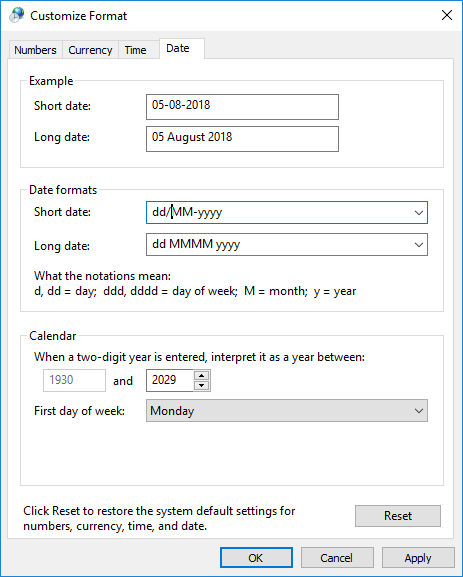Open the Currency tab
463x577 pixels.
click(x=90, y=50)
